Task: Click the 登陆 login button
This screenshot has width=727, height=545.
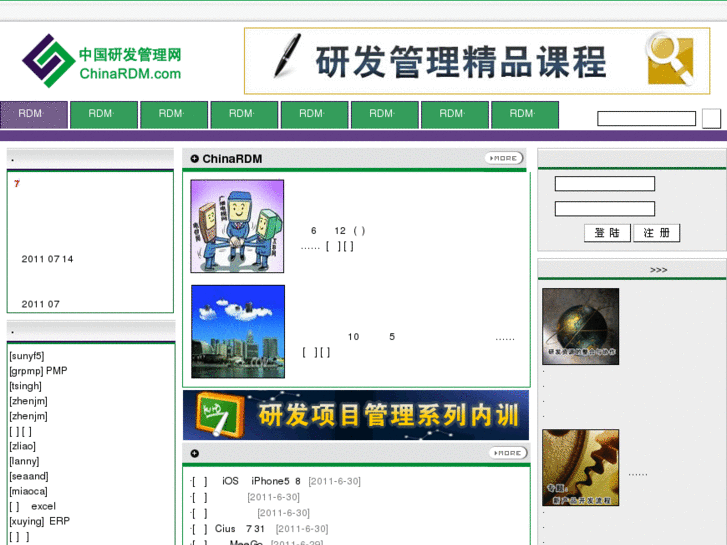Action: point(607,233)
